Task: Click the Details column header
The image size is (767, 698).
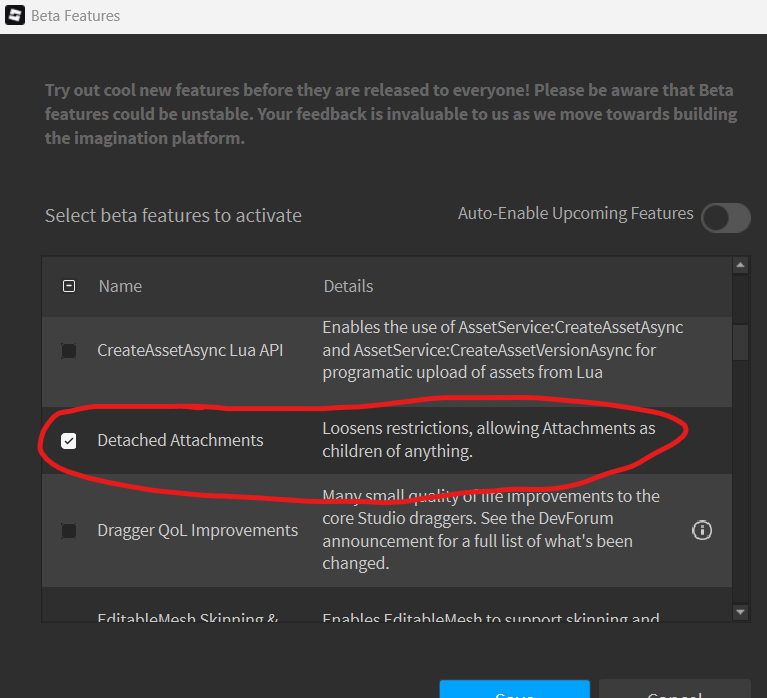Action: [x=348, y=286]
